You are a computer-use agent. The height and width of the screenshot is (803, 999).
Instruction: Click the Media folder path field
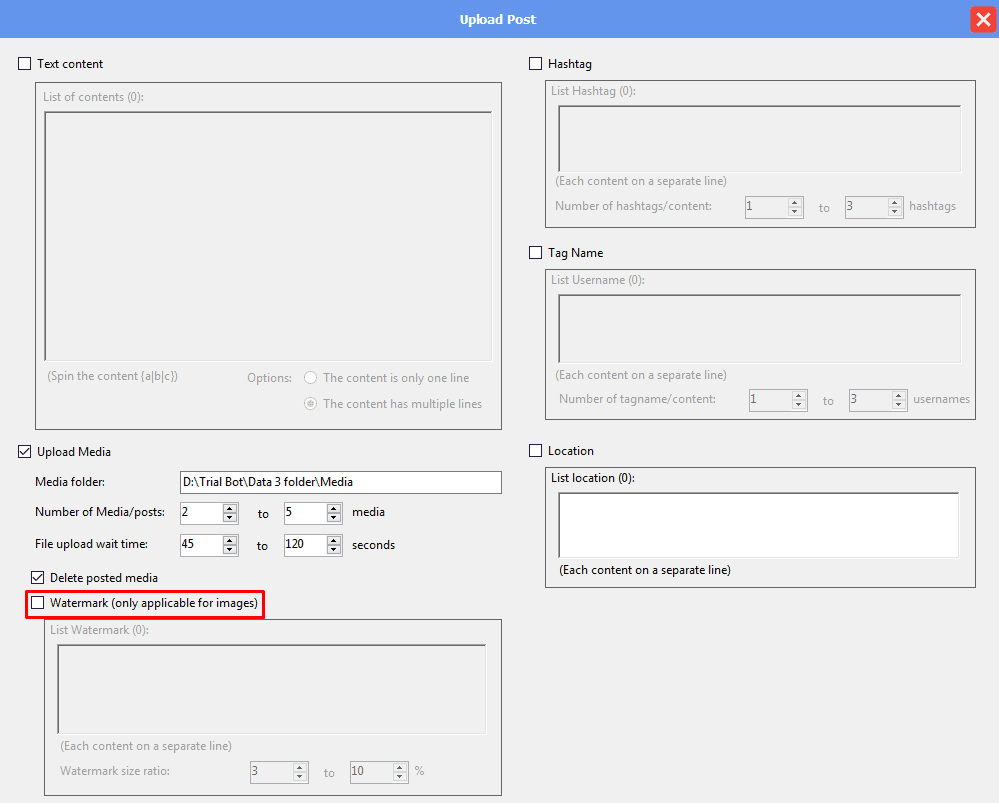point(340,482)
